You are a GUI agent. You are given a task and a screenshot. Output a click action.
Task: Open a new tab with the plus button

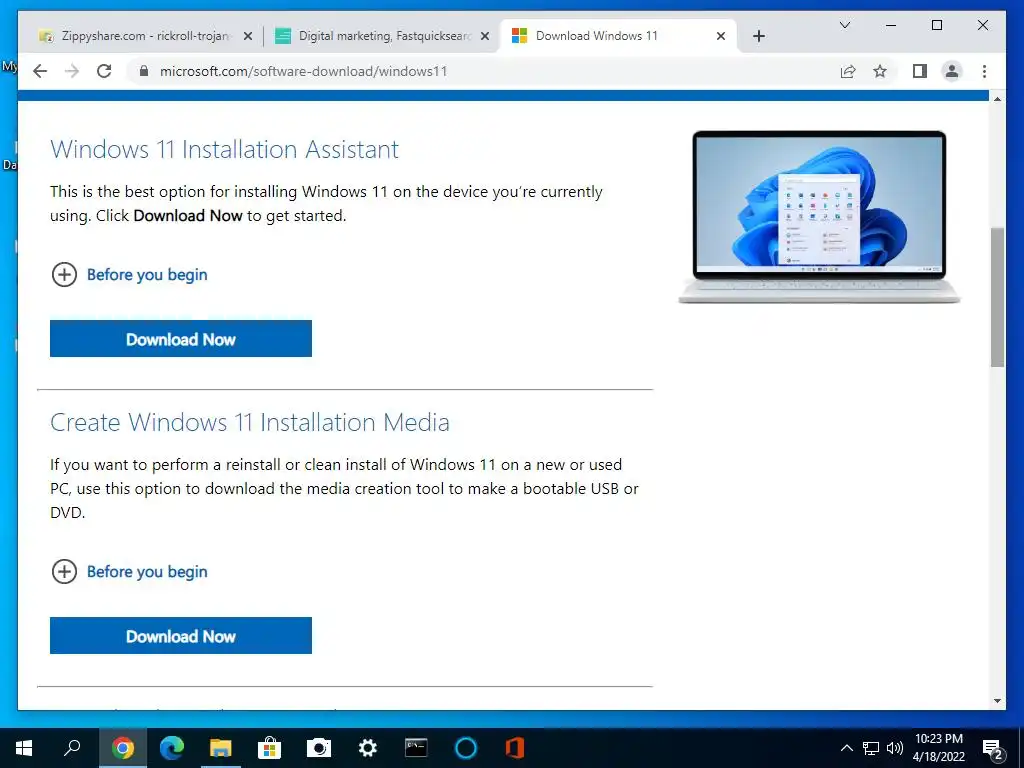coord(758,36)
